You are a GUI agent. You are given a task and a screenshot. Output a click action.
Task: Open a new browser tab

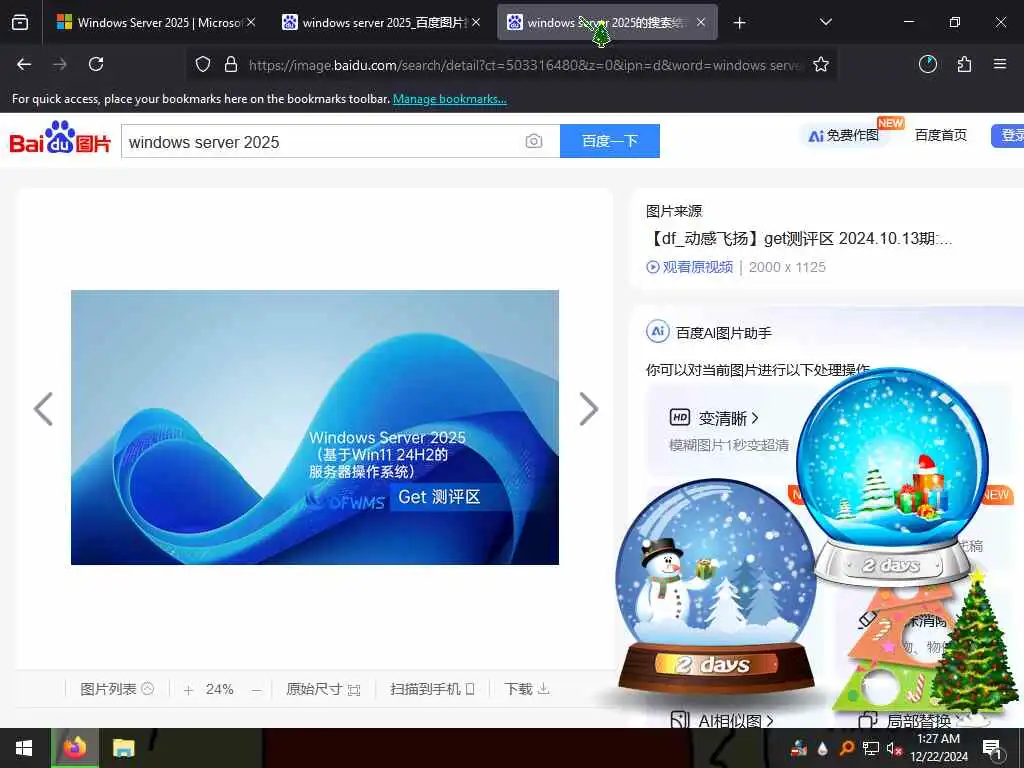(x=739, y=23)
